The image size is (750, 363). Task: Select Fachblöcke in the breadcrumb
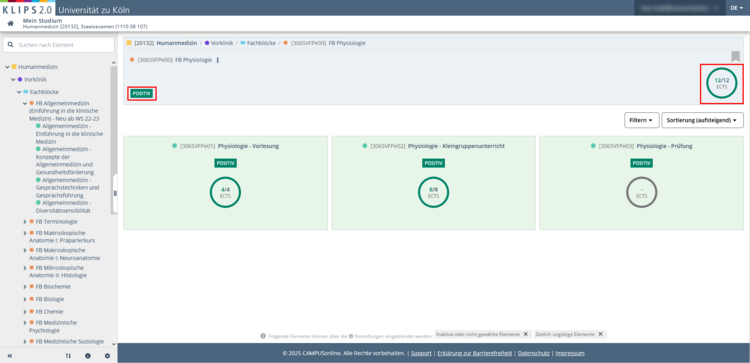261,43
